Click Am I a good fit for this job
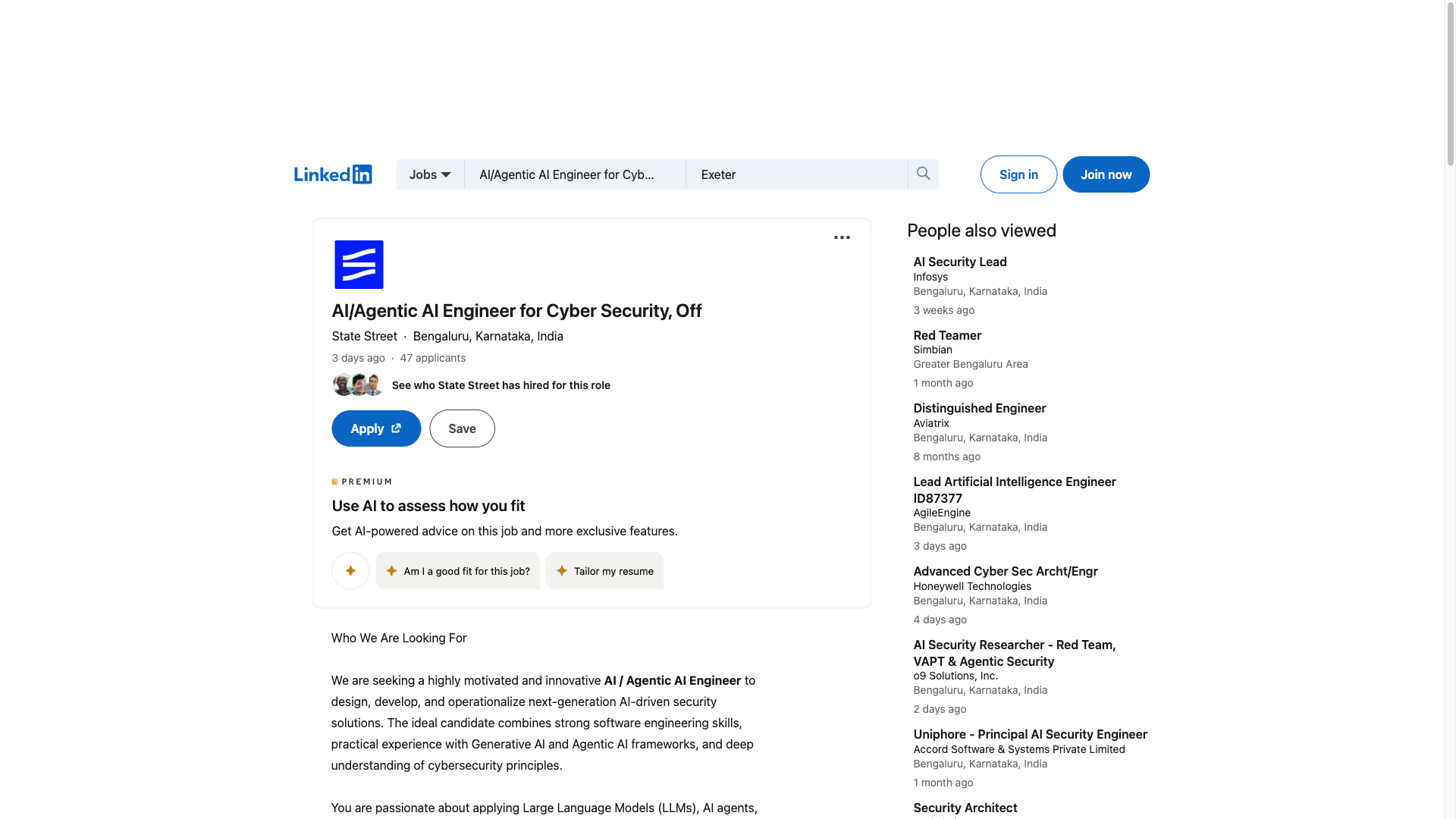Viewport: 1456px width, 819px height. click(x=458, y=571)
